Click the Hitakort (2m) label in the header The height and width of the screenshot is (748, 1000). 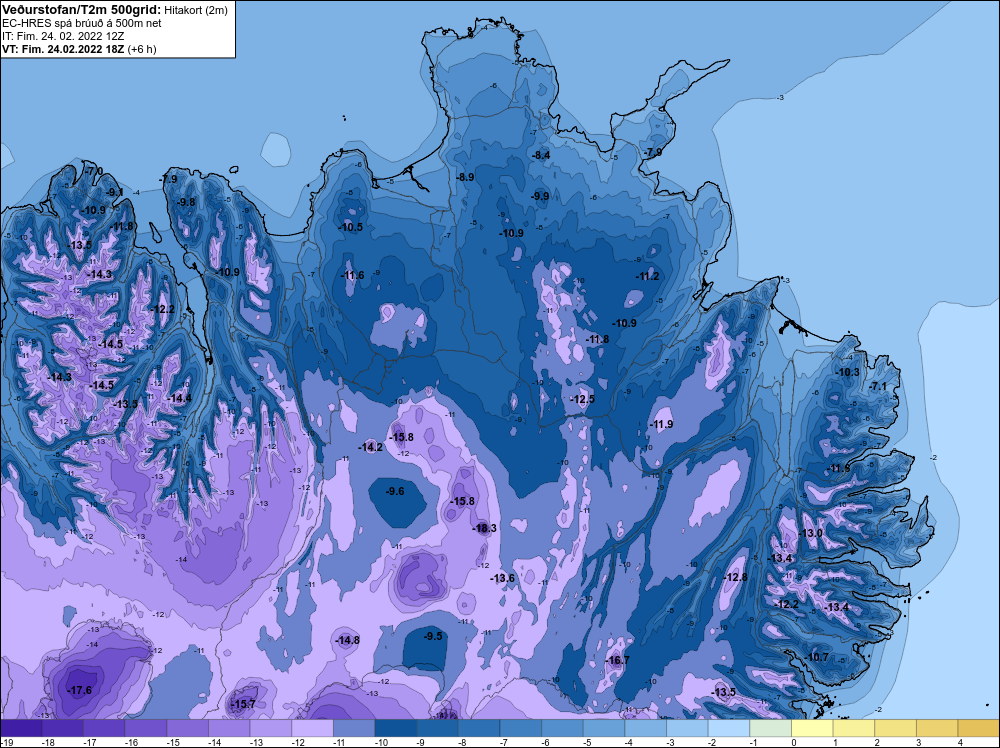(196, 10)
